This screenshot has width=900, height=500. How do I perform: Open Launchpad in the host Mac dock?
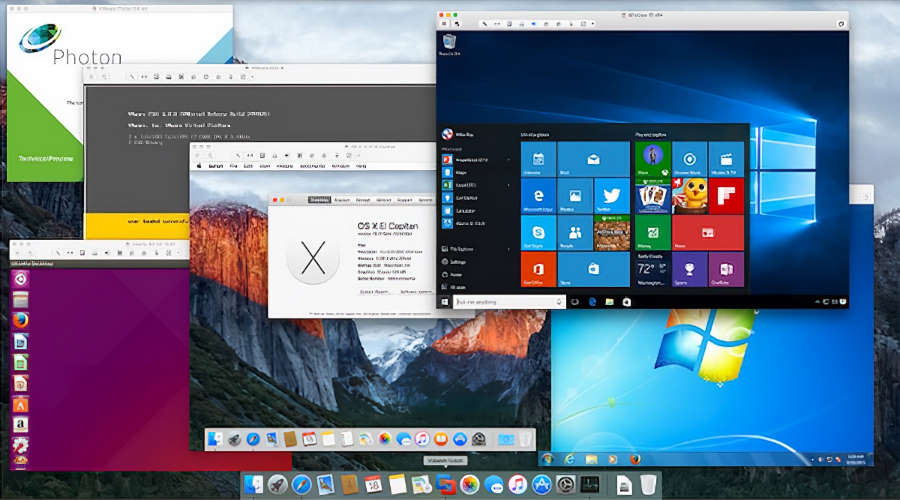tap(277, 486)
